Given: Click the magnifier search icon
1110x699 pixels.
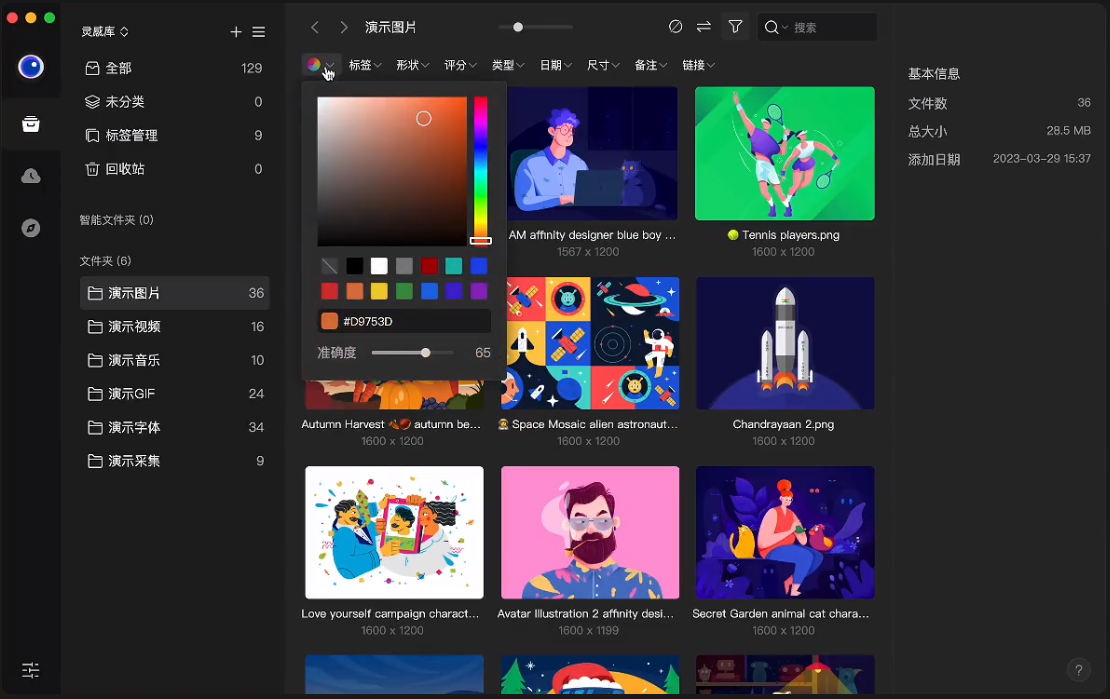Looking at the screenshot, I should click(771, 27).
